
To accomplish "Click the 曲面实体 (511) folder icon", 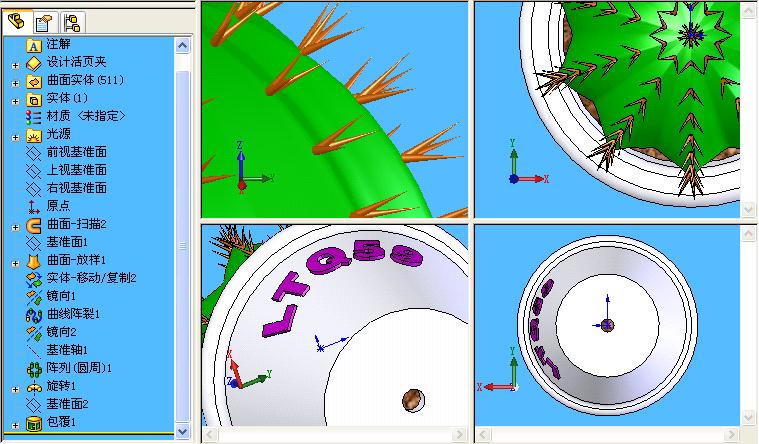I will (x=33, y=81).
